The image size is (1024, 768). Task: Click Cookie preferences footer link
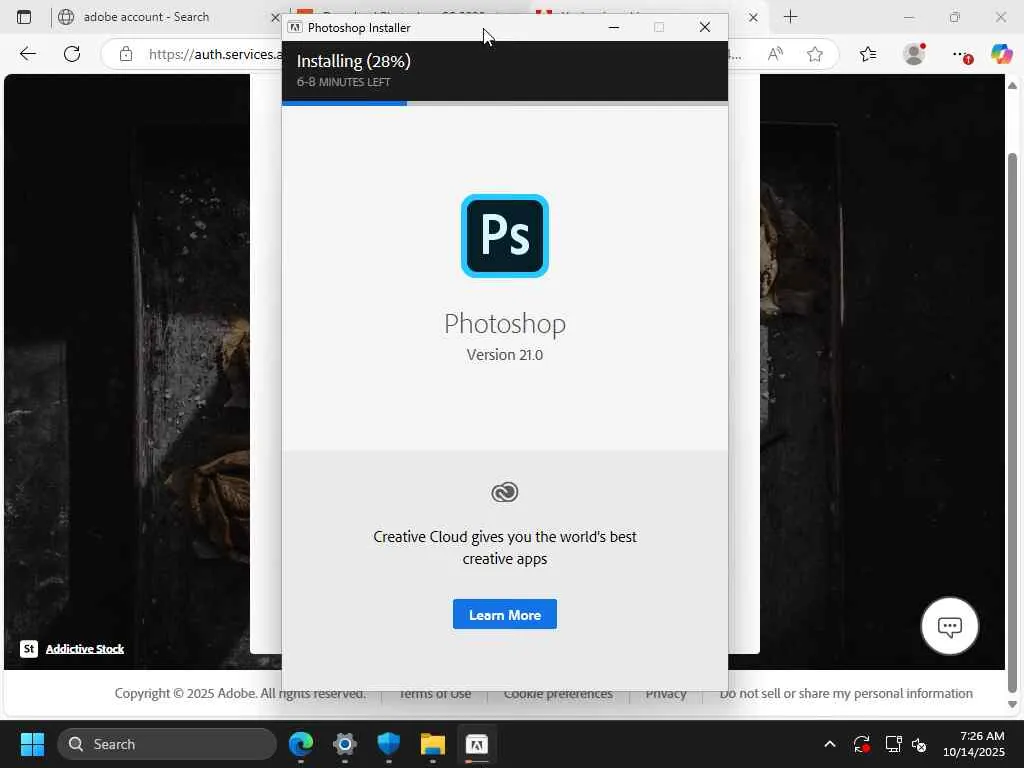(558, 694)
